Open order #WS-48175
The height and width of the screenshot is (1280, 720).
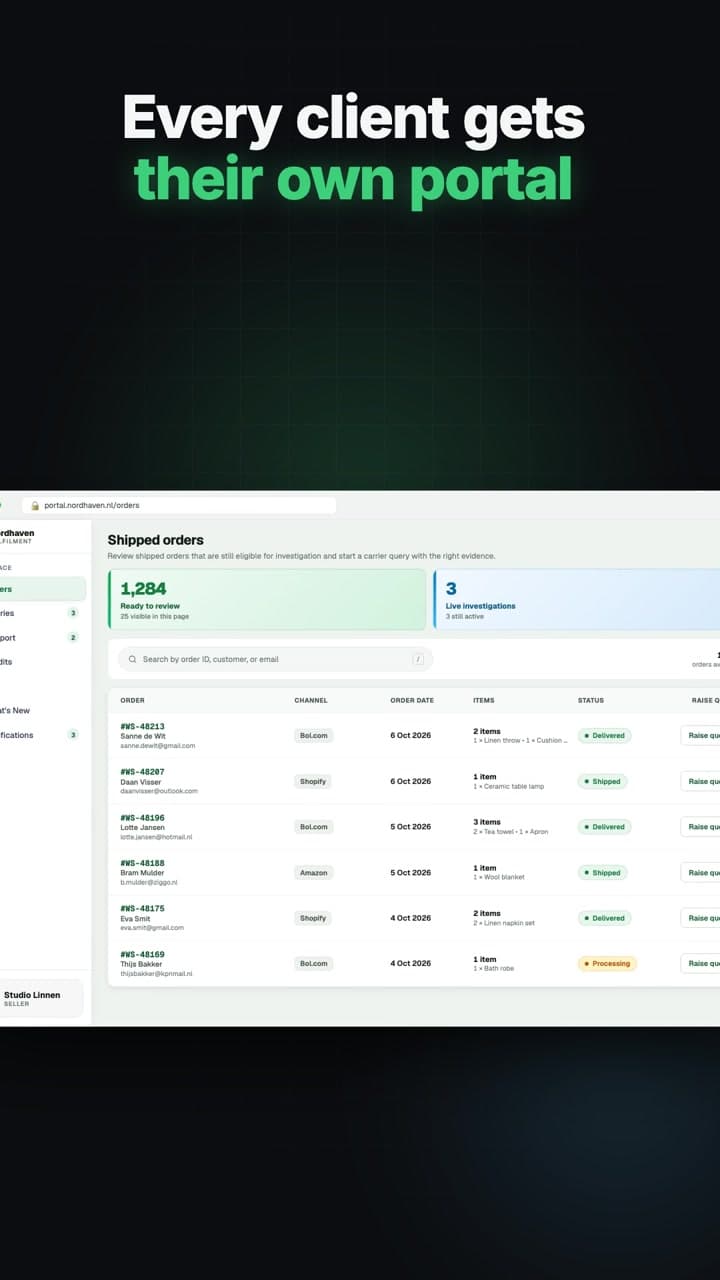[x=142, y=908]
